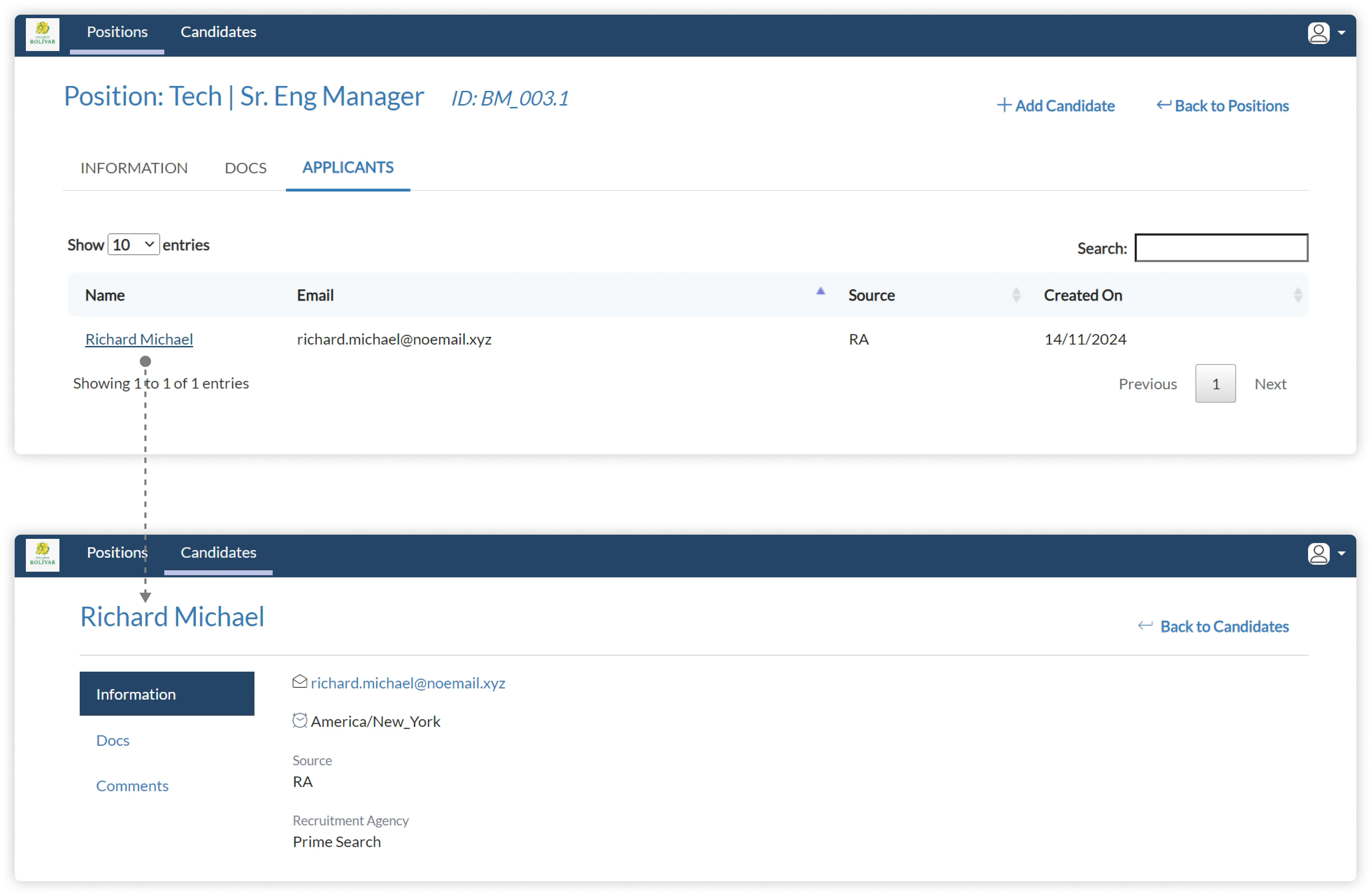Click the clock icon beside America/New_York

pyautogui.click(x=300, y=720)
